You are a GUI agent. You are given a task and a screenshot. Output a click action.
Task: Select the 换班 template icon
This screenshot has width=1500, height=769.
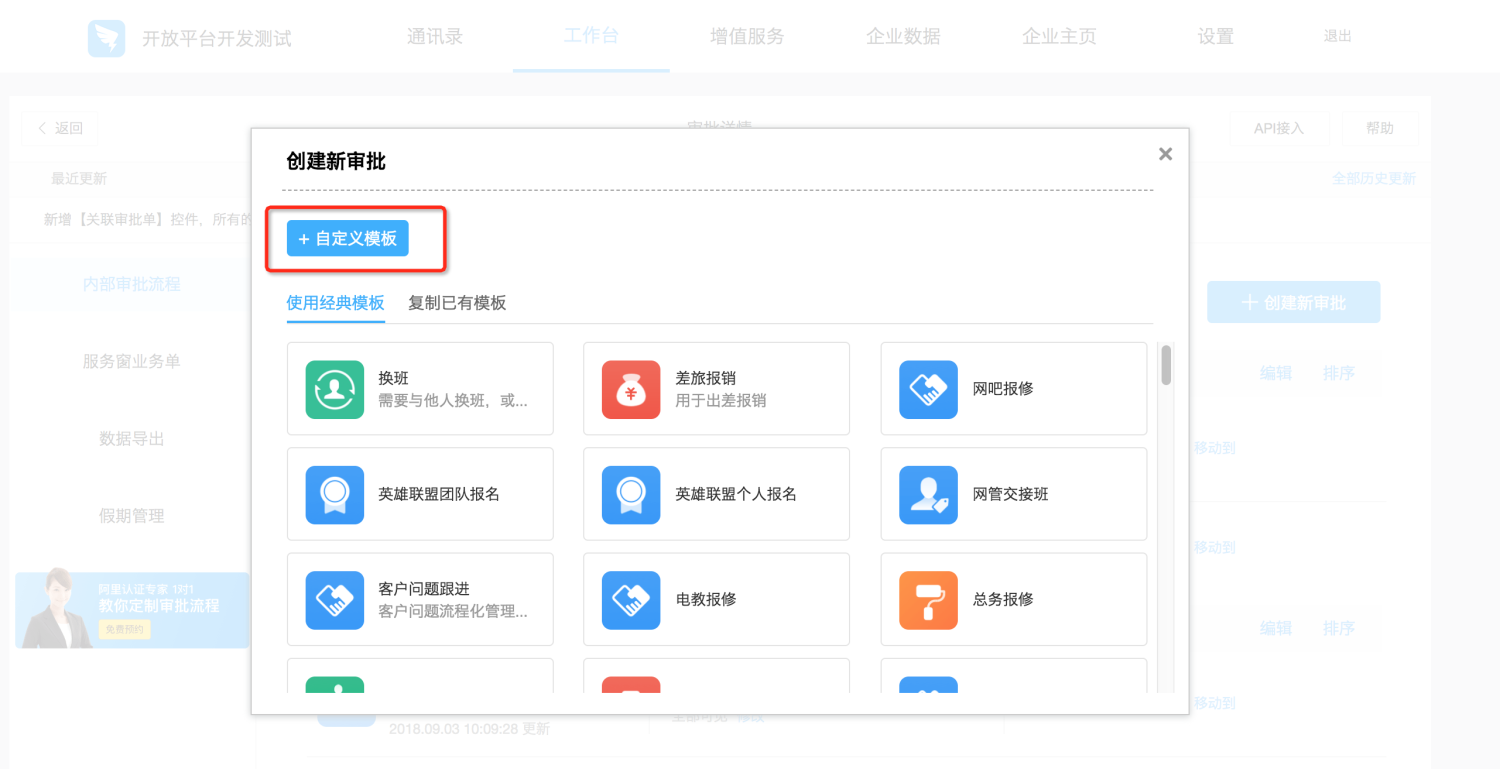point(334,389)
